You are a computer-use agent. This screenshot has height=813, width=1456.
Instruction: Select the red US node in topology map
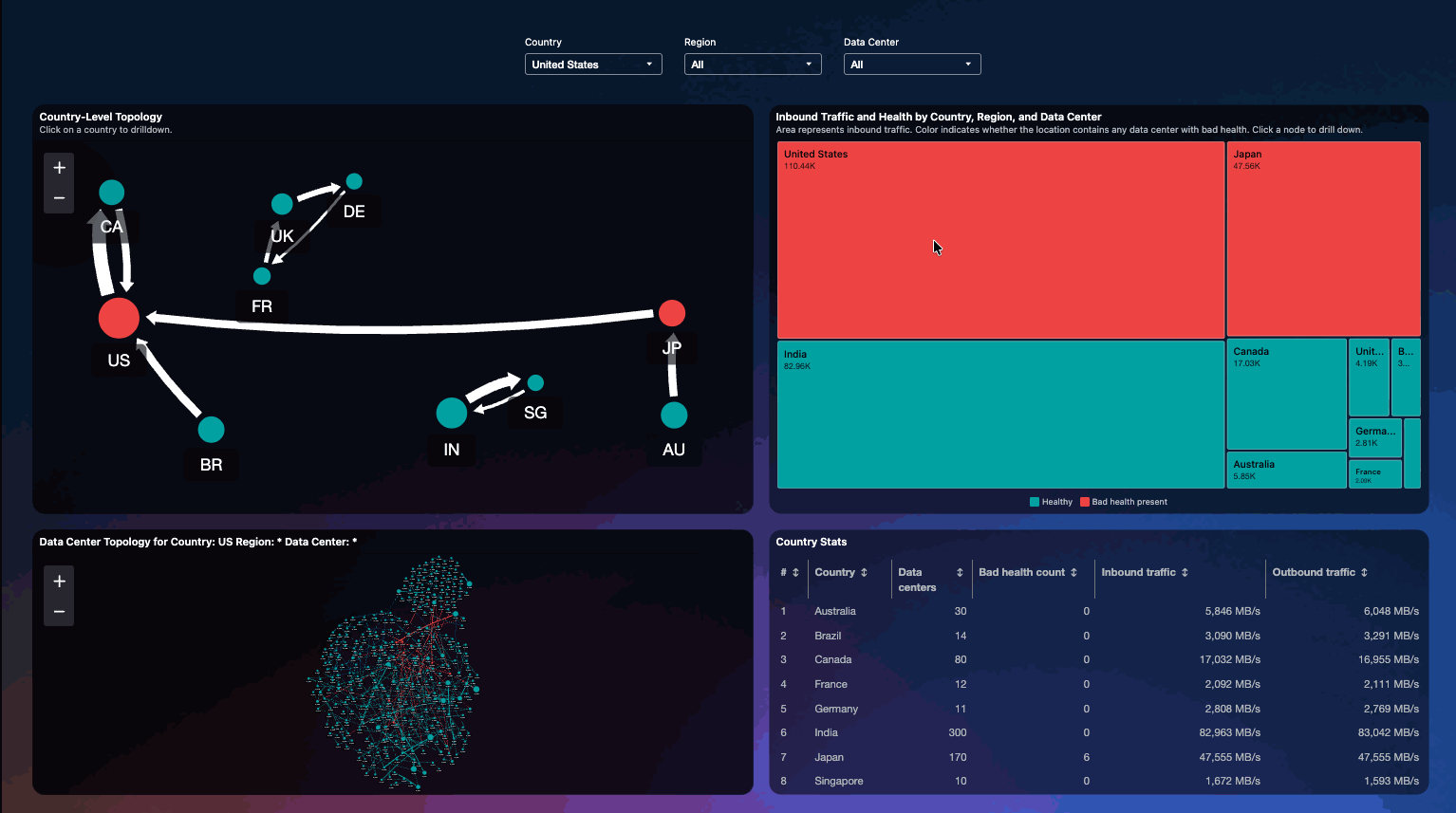119,318
